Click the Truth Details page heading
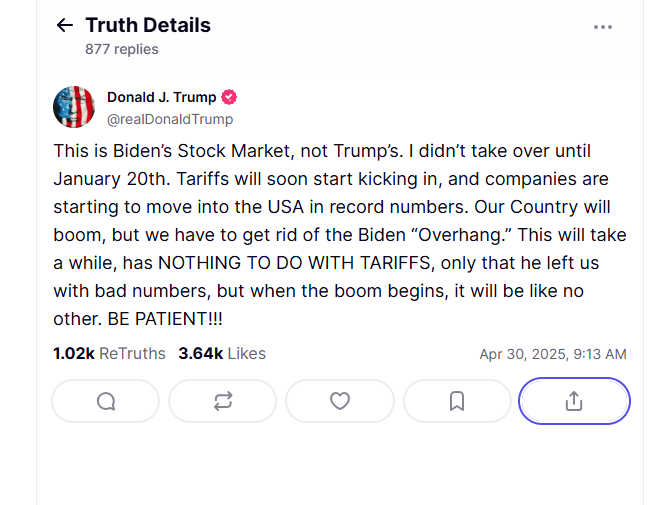Viewport: 660px width, 505px height. click(x=148, y=25)
